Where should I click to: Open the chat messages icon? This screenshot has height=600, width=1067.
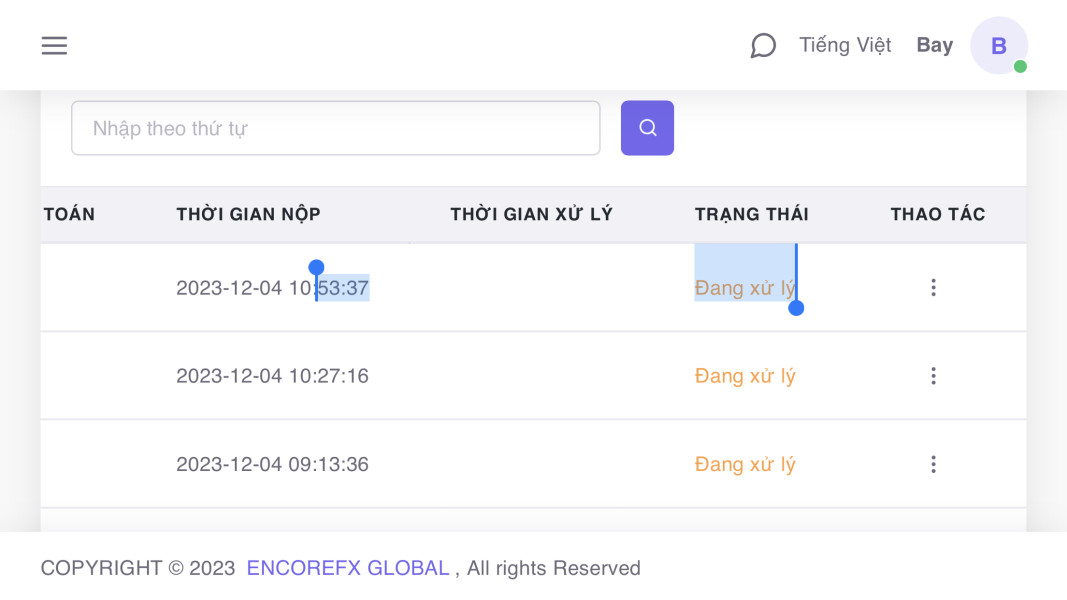(x=763, y=46)
